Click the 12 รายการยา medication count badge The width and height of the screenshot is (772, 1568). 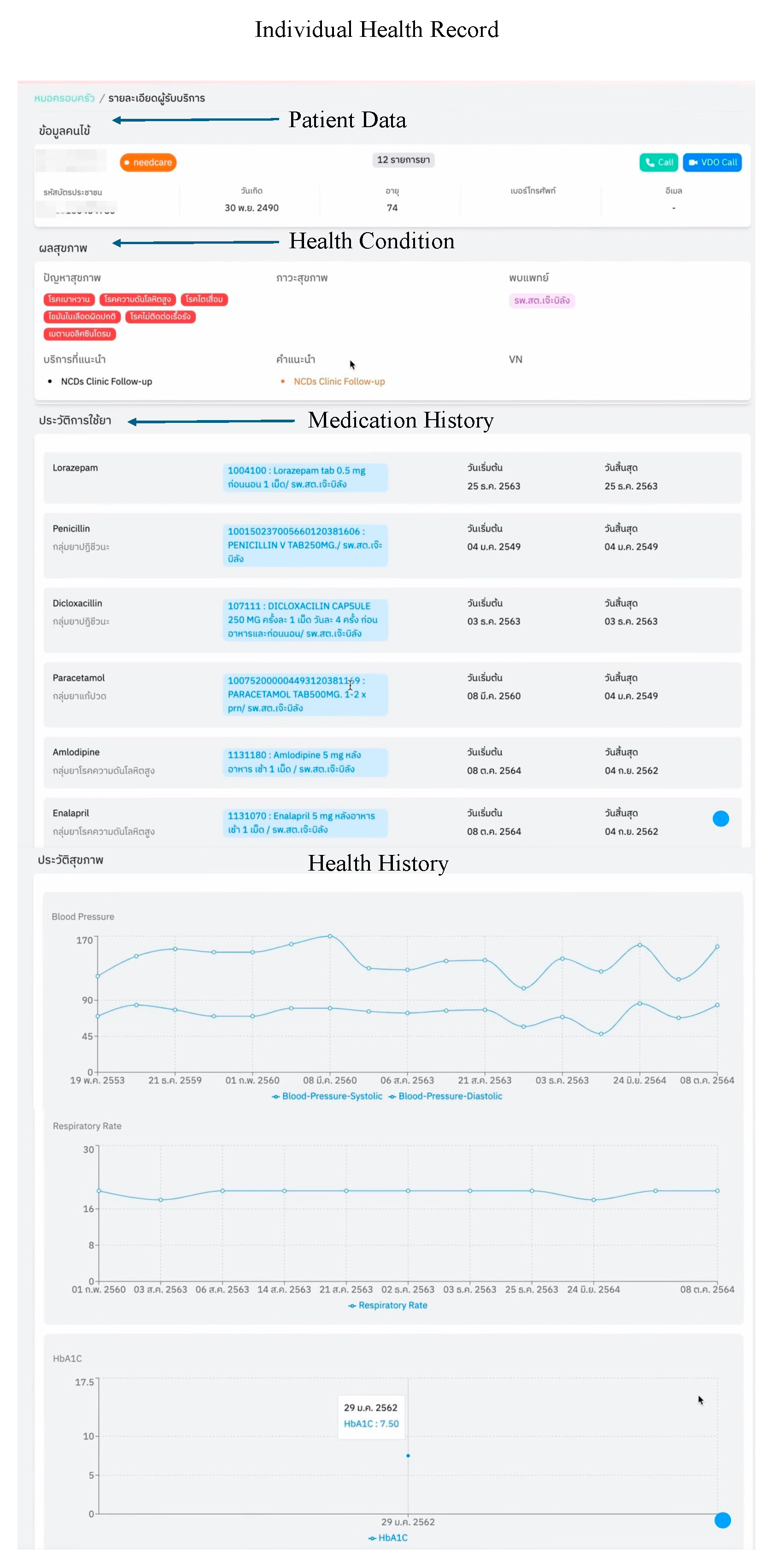(403, 160)
